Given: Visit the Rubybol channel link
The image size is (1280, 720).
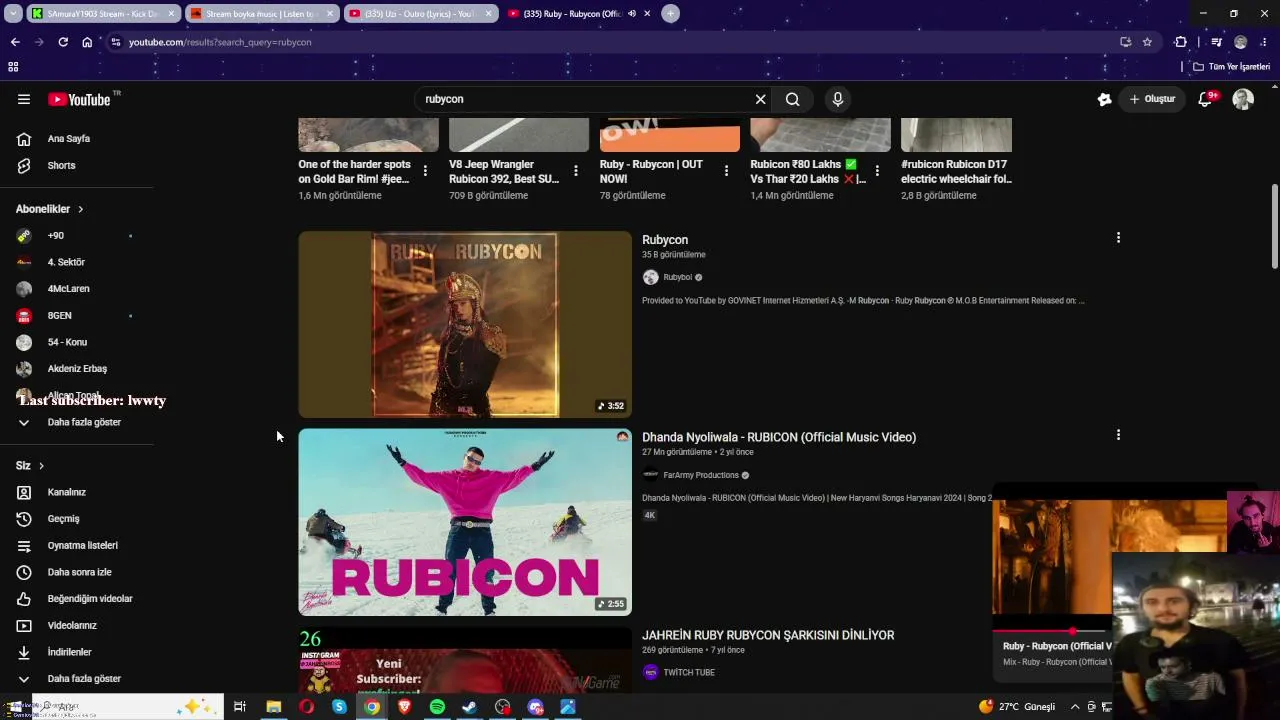Looking at the screenshot, I should pos(677,277).
